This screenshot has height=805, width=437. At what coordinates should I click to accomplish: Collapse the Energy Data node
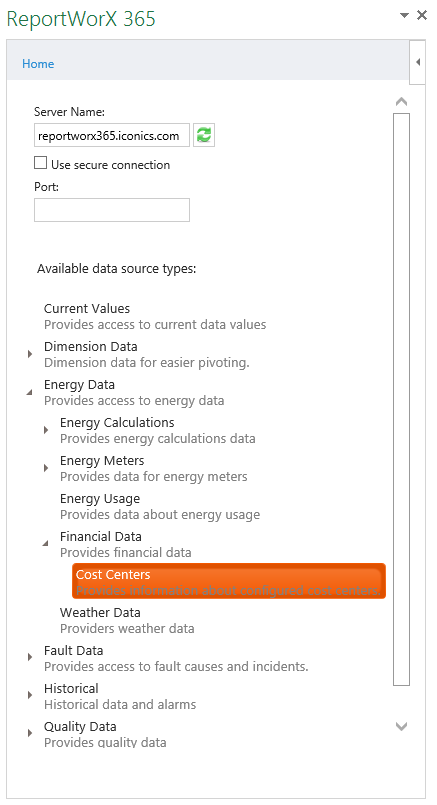coord(30,392)
